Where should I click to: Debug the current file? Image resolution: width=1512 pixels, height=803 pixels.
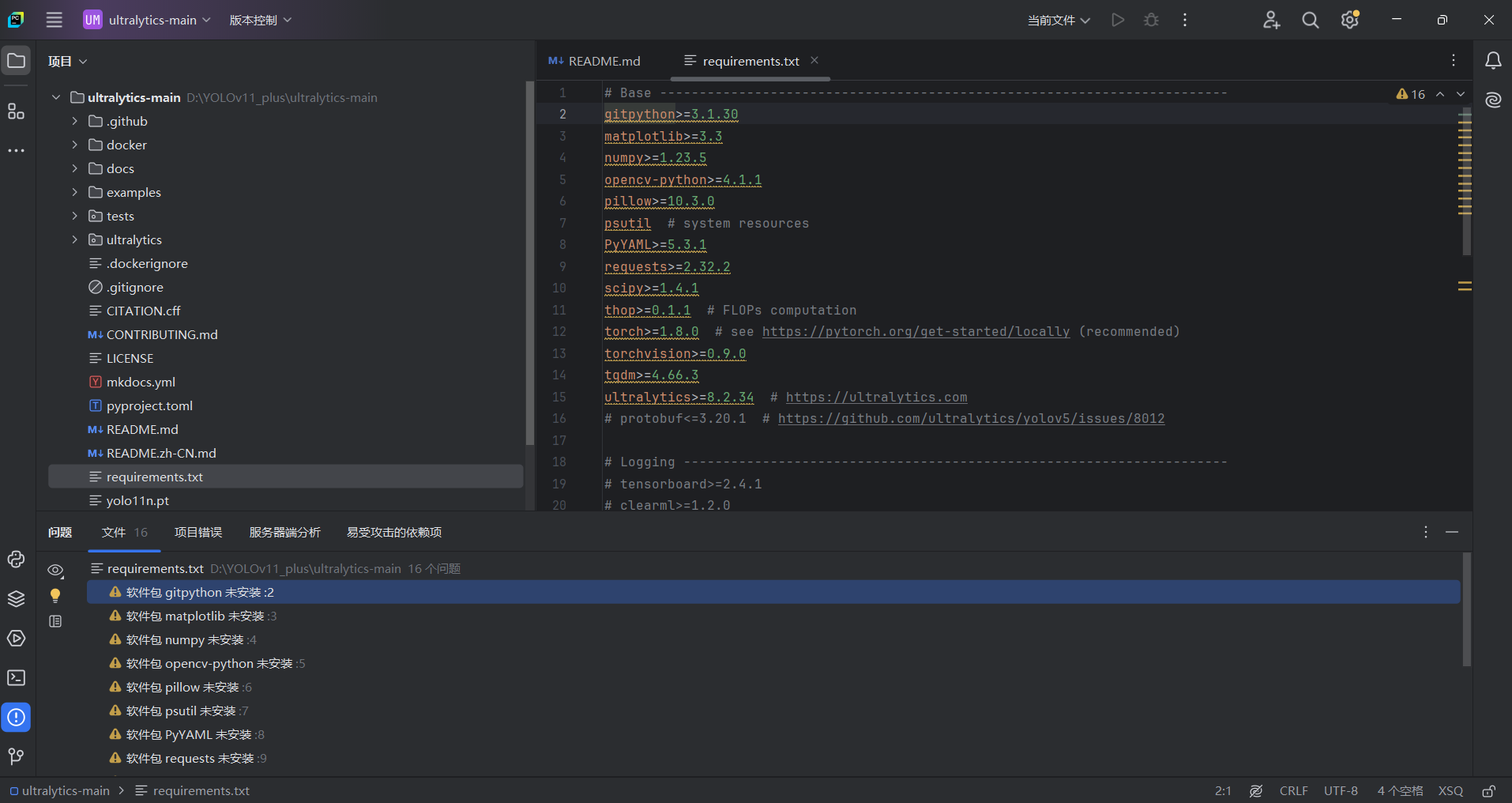pyautogui.click(x=1152, y=20)
